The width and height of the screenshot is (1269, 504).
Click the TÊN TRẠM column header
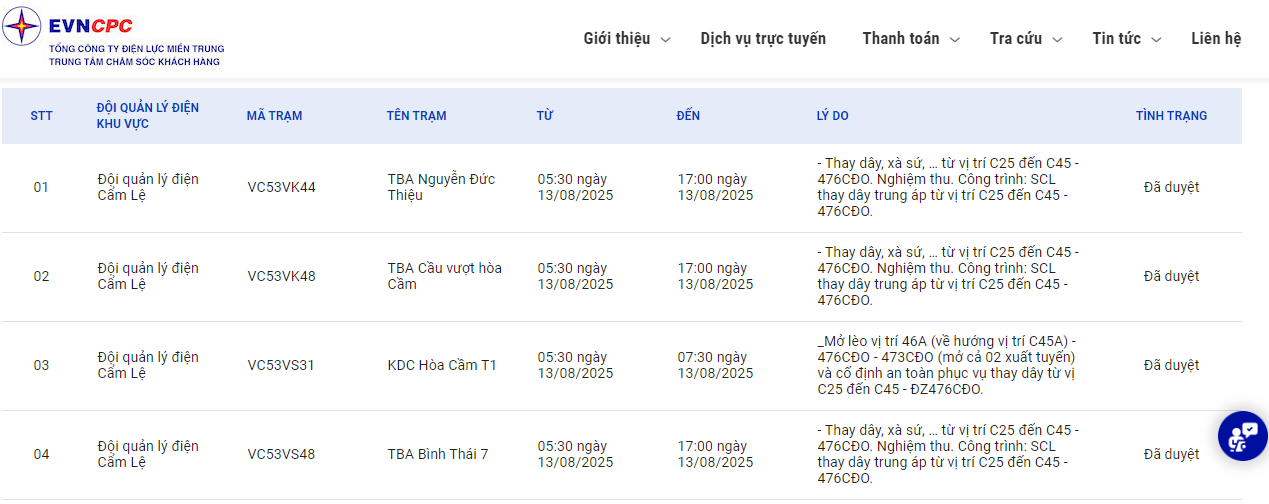[416, 116]
